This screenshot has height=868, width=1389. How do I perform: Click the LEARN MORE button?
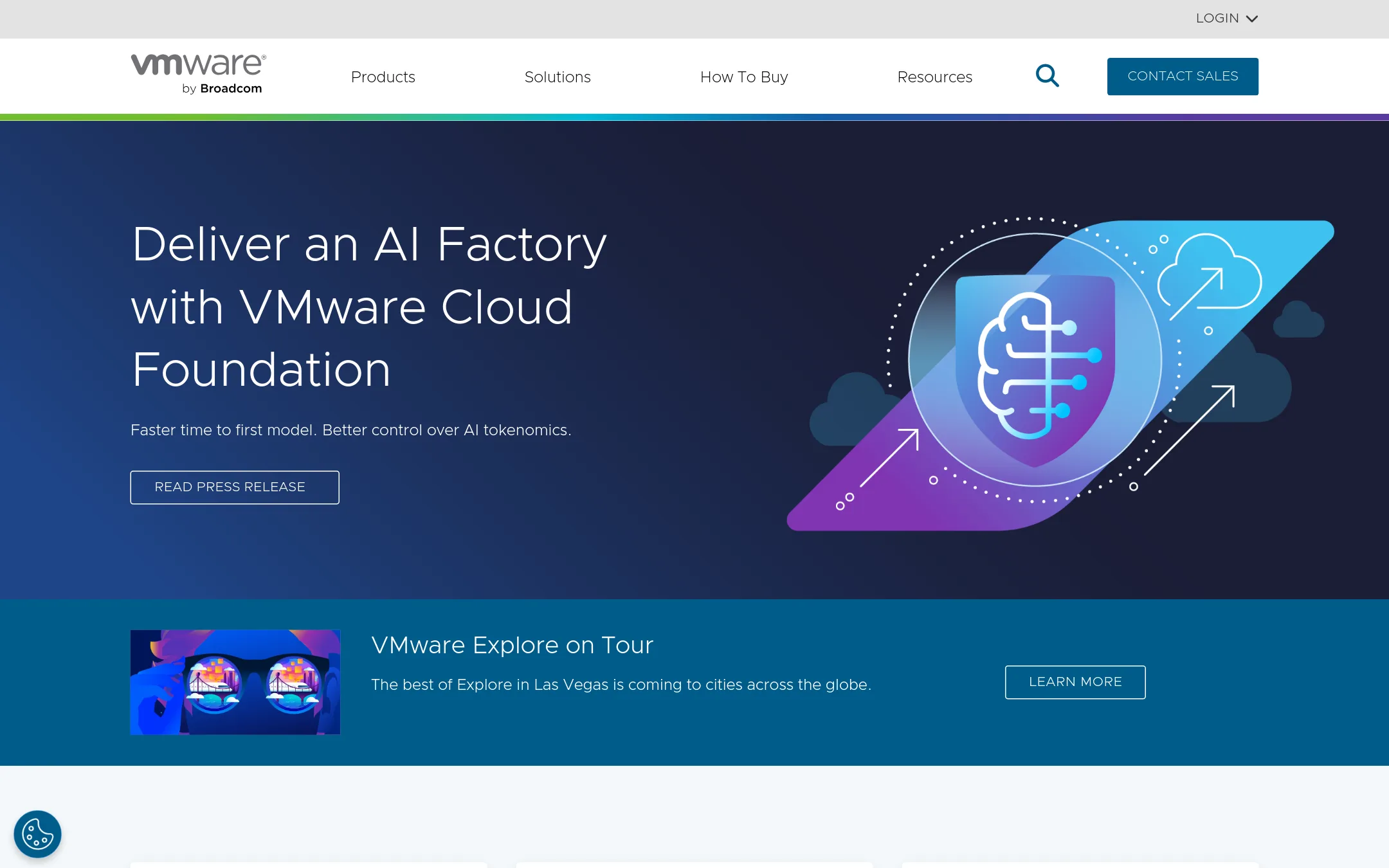pos(1075,682)
